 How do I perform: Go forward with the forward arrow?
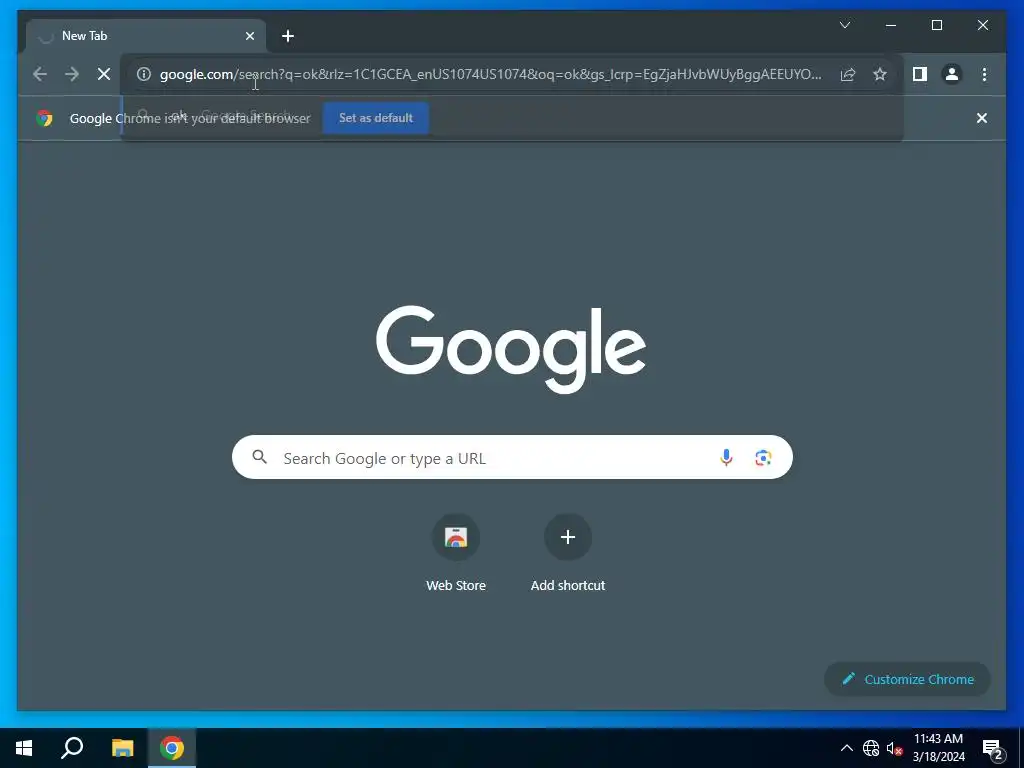point(72,74)
